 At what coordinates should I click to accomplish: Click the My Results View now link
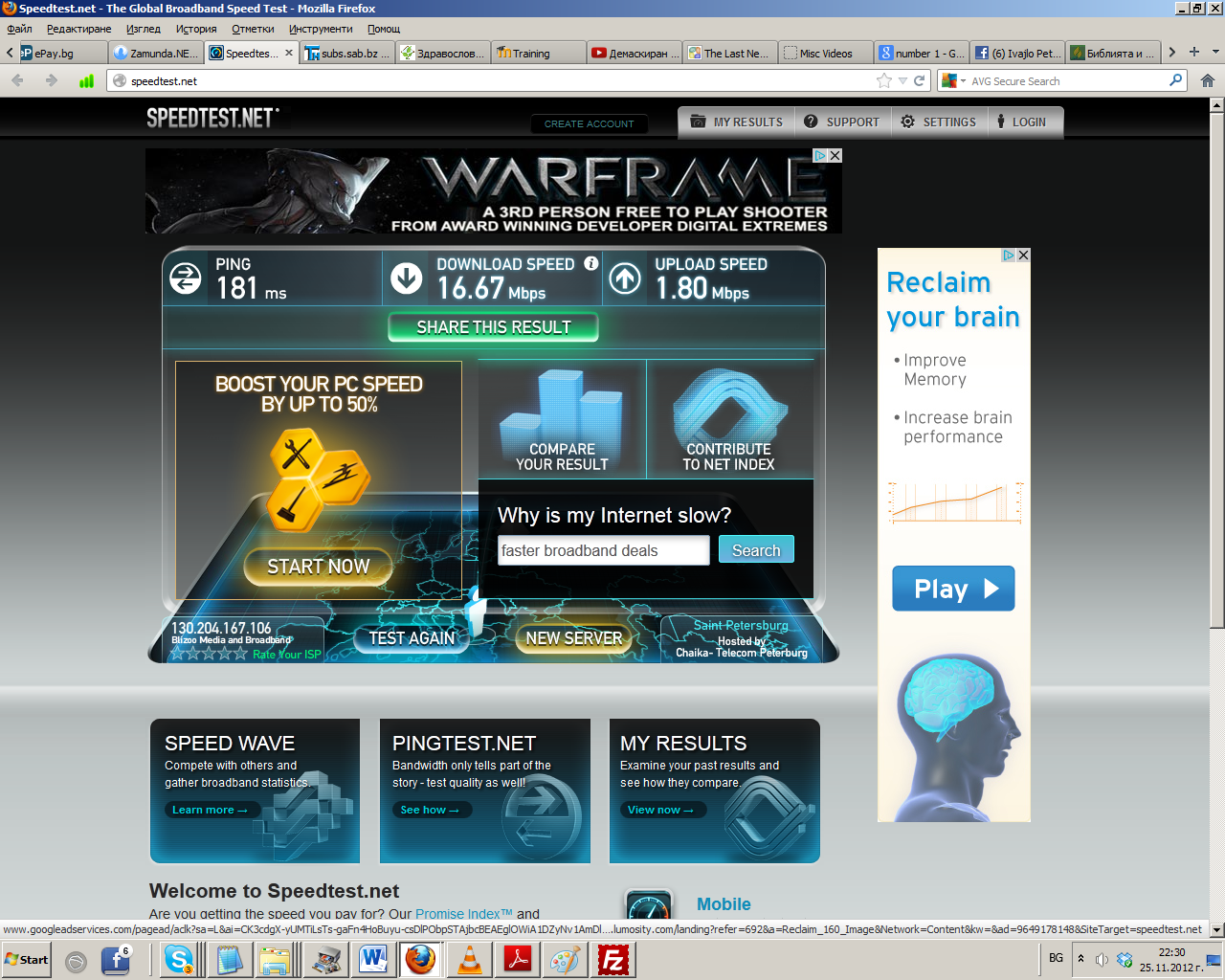(x=662, y=810)
